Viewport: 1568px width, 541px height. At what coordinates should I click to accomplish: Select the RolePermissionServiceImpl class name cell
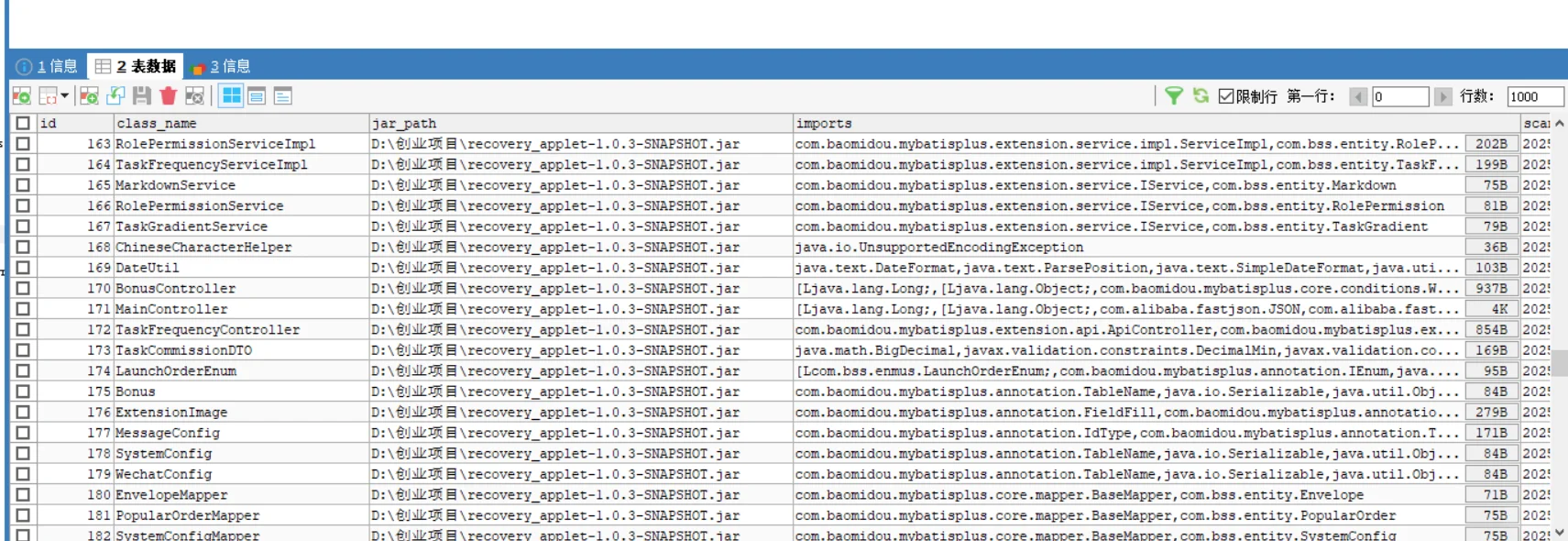pyautogui.click(x=241, y=144)
